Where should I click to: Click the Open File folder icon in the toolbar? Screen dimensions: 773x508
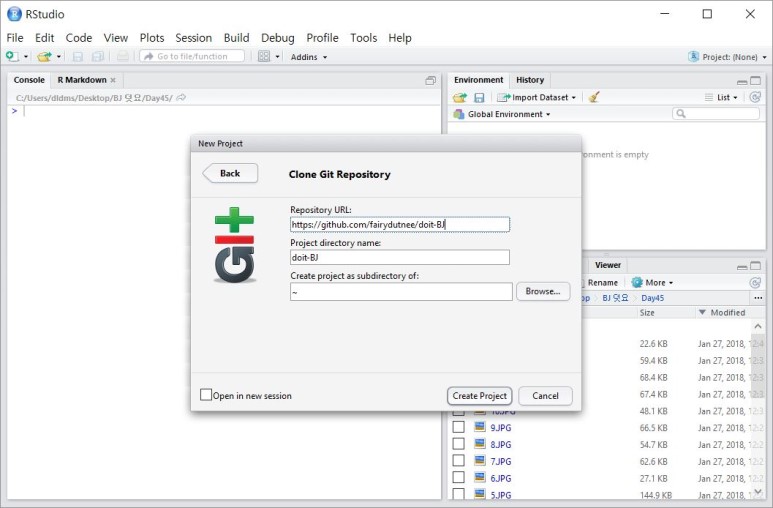point(44,56)
